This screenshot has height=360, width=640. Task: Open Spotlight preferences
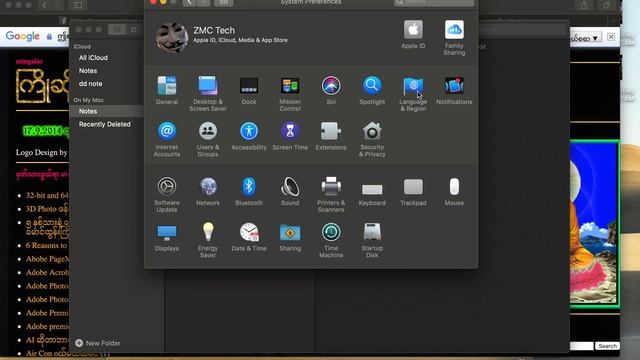tap(372, 90)
